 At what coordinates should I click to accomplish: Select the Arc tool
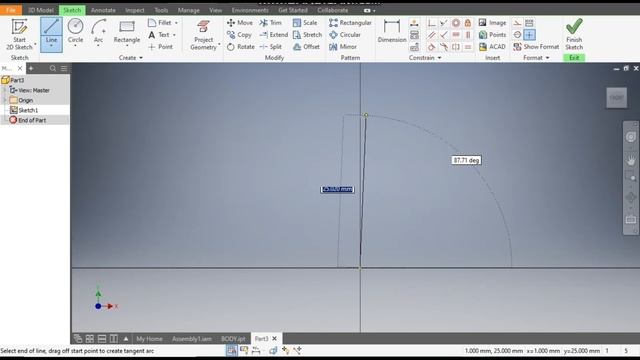98,31
